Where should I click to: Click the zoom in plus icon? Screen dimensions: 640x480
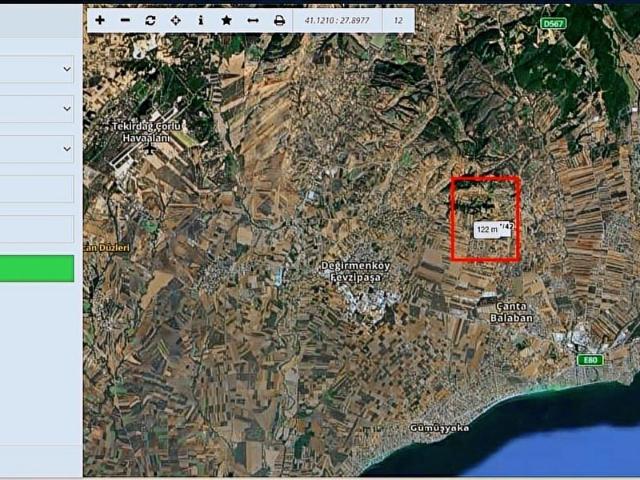[100, 20]
